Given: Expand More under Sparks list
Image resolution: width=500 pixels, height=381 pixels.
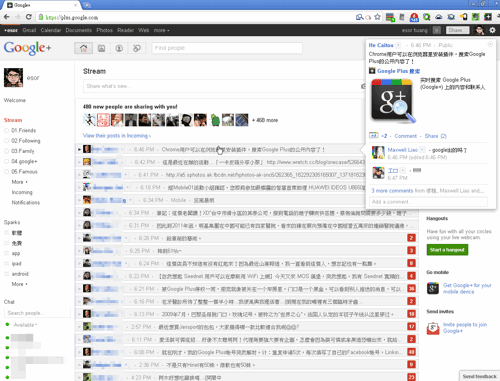Looking at the screenshot, I should click(19, 284).
